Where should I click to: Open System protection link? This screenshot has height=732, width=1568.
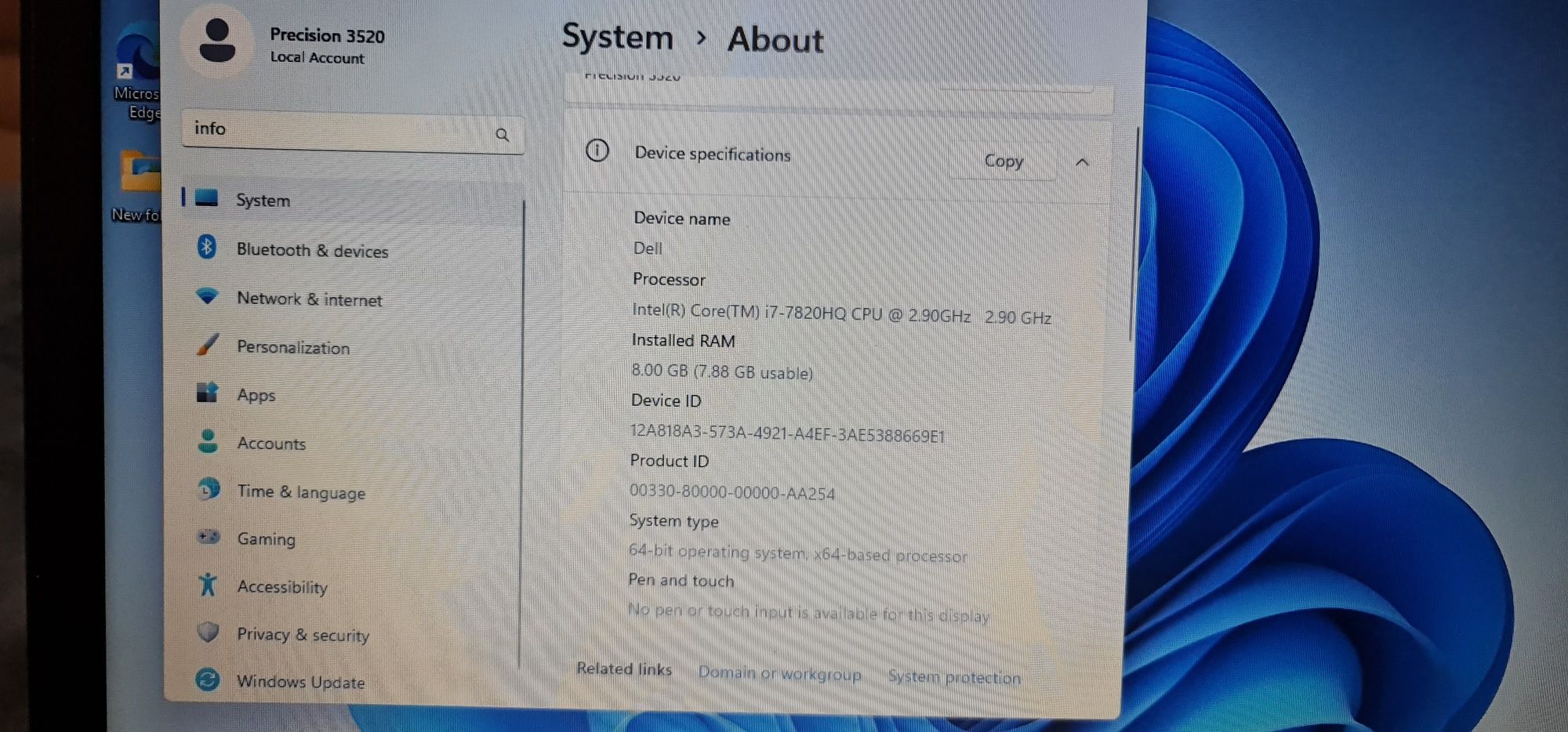point(954,676)
